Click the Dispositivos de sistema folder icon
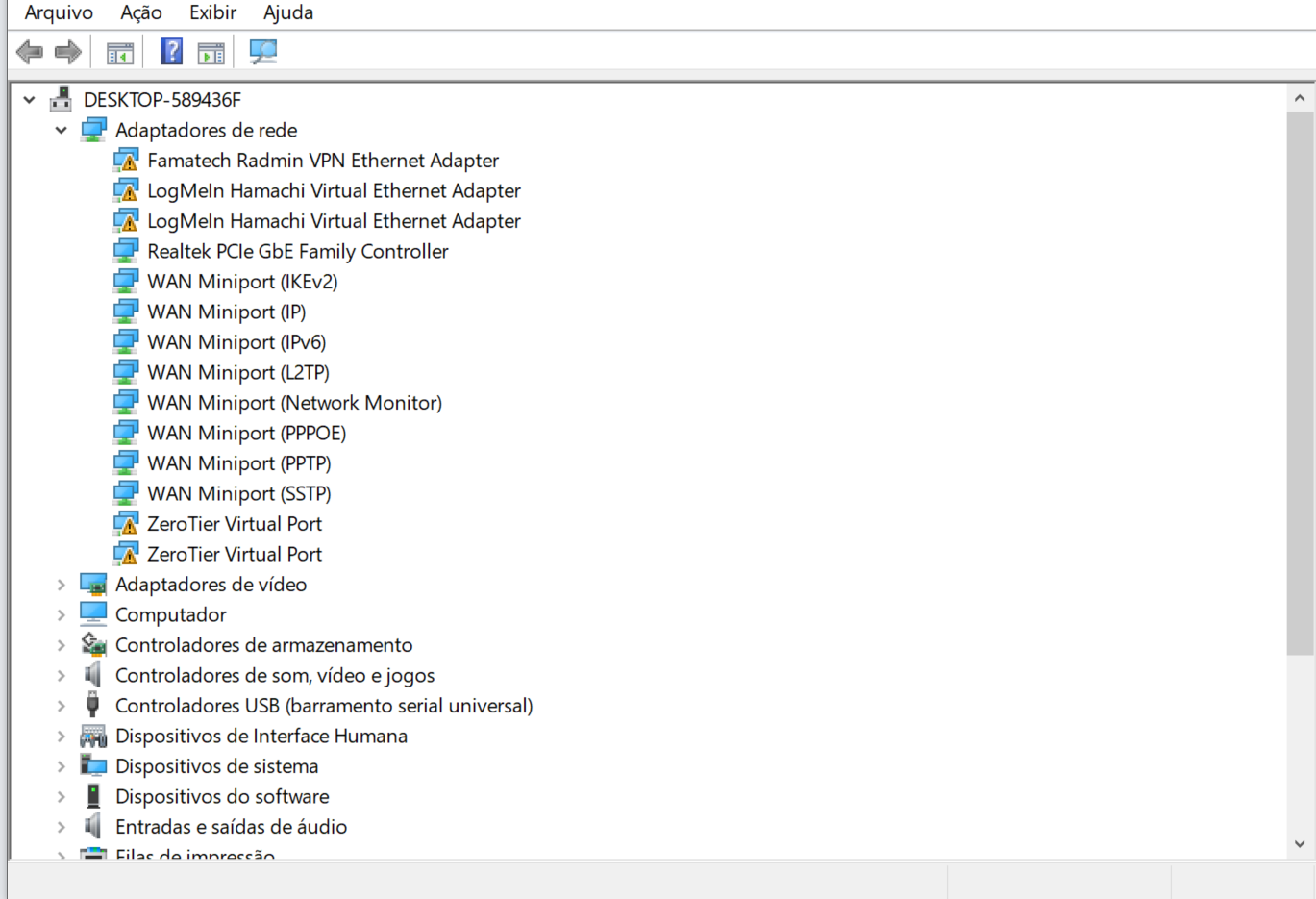This screenshot has height=899, width=1316. point(93,766)
